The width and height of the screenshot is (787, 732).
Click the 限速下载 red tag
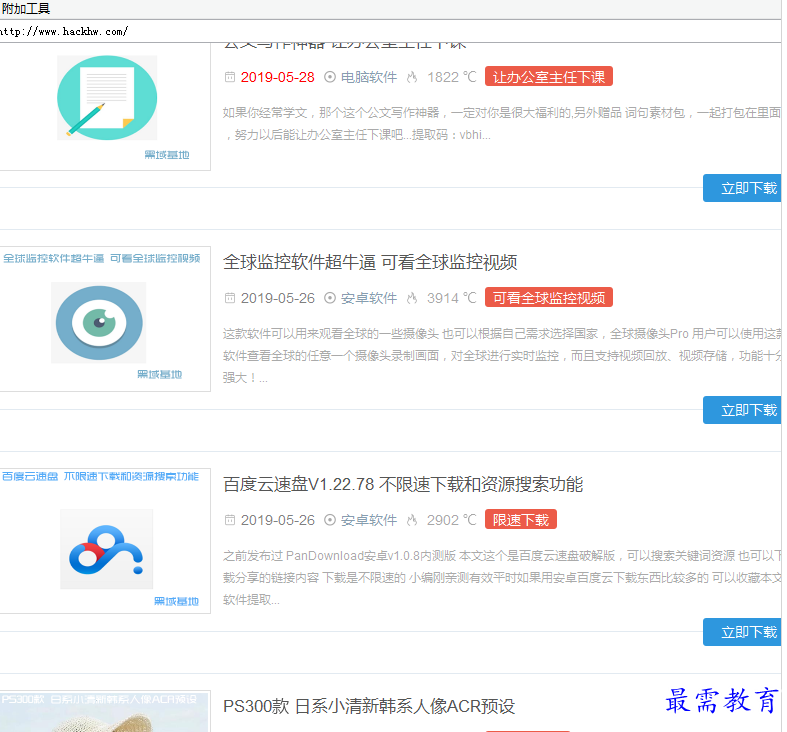click(521, 520)
